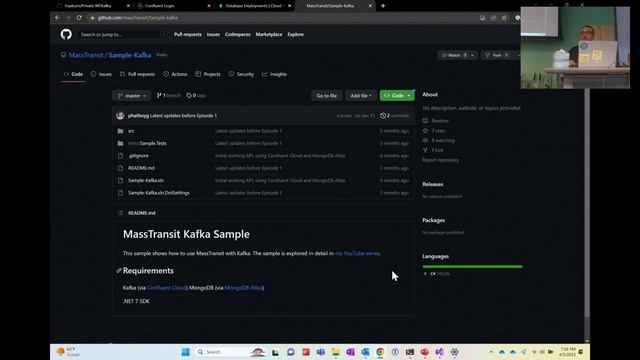Open the Actions tab

click(x=175, y=74)
